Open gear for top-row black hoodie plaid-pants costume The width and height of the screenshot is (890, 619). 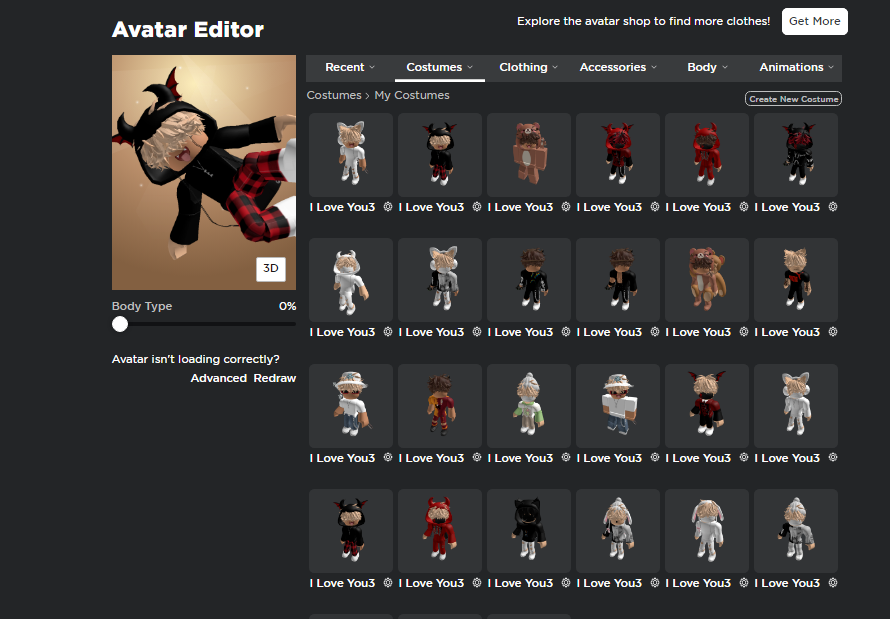pos(477,207)
